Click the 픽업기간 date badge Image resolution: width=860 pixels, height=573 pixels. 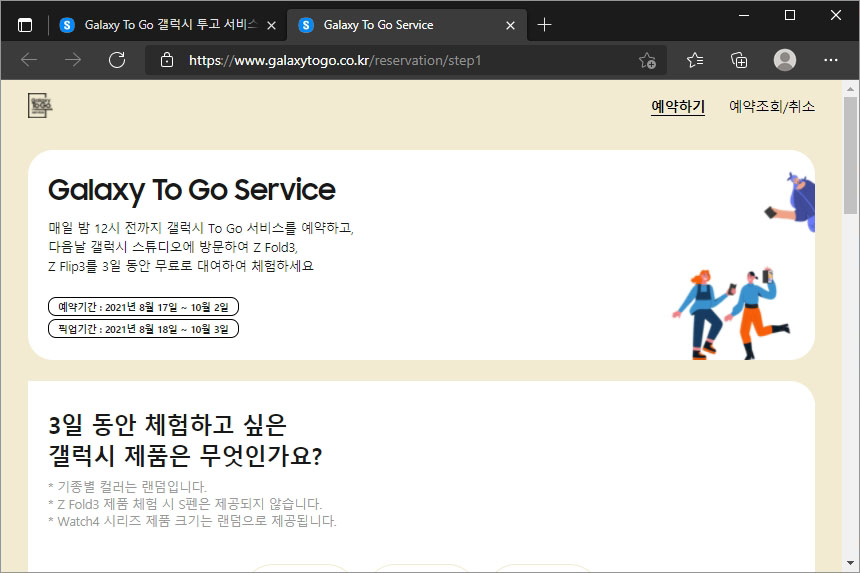(144, 328)
